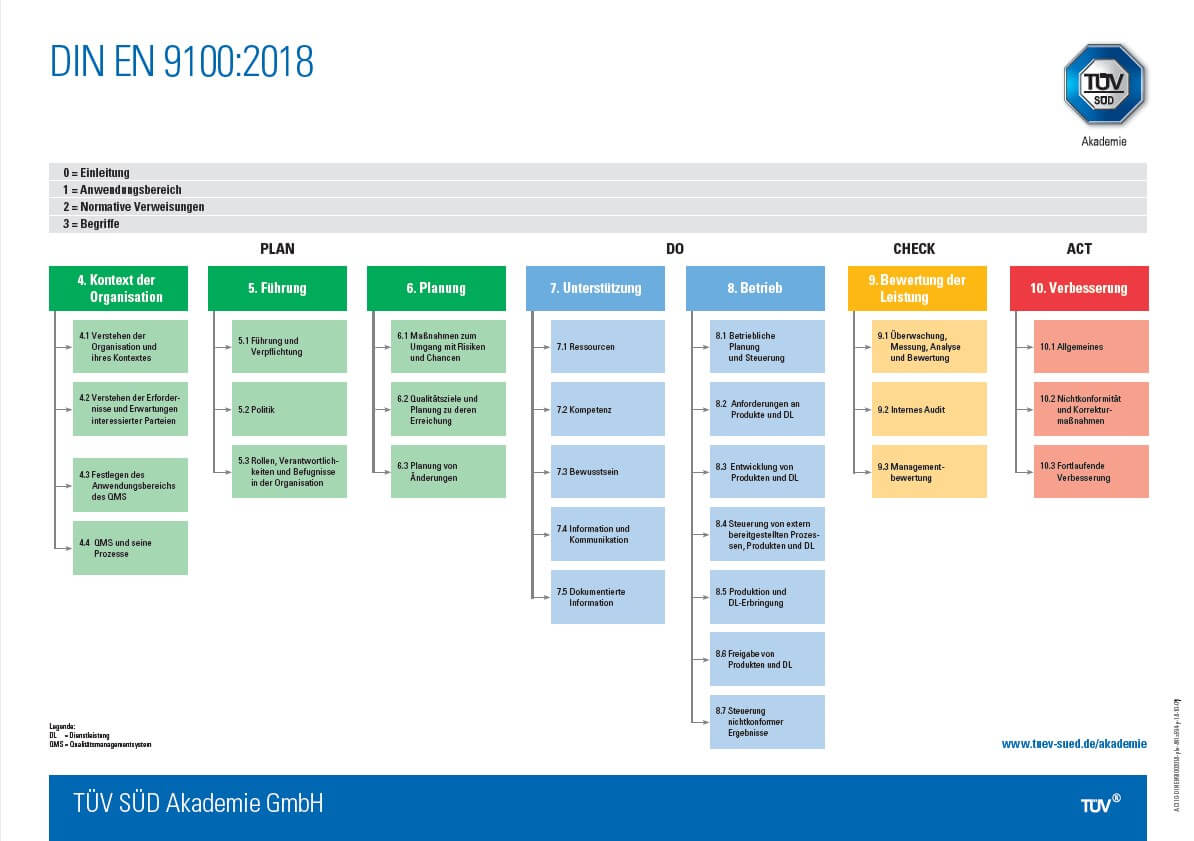1194x841 pixels.
Task: Select the 7.1 Ressourcen box
Action: [x=608, y=347]
